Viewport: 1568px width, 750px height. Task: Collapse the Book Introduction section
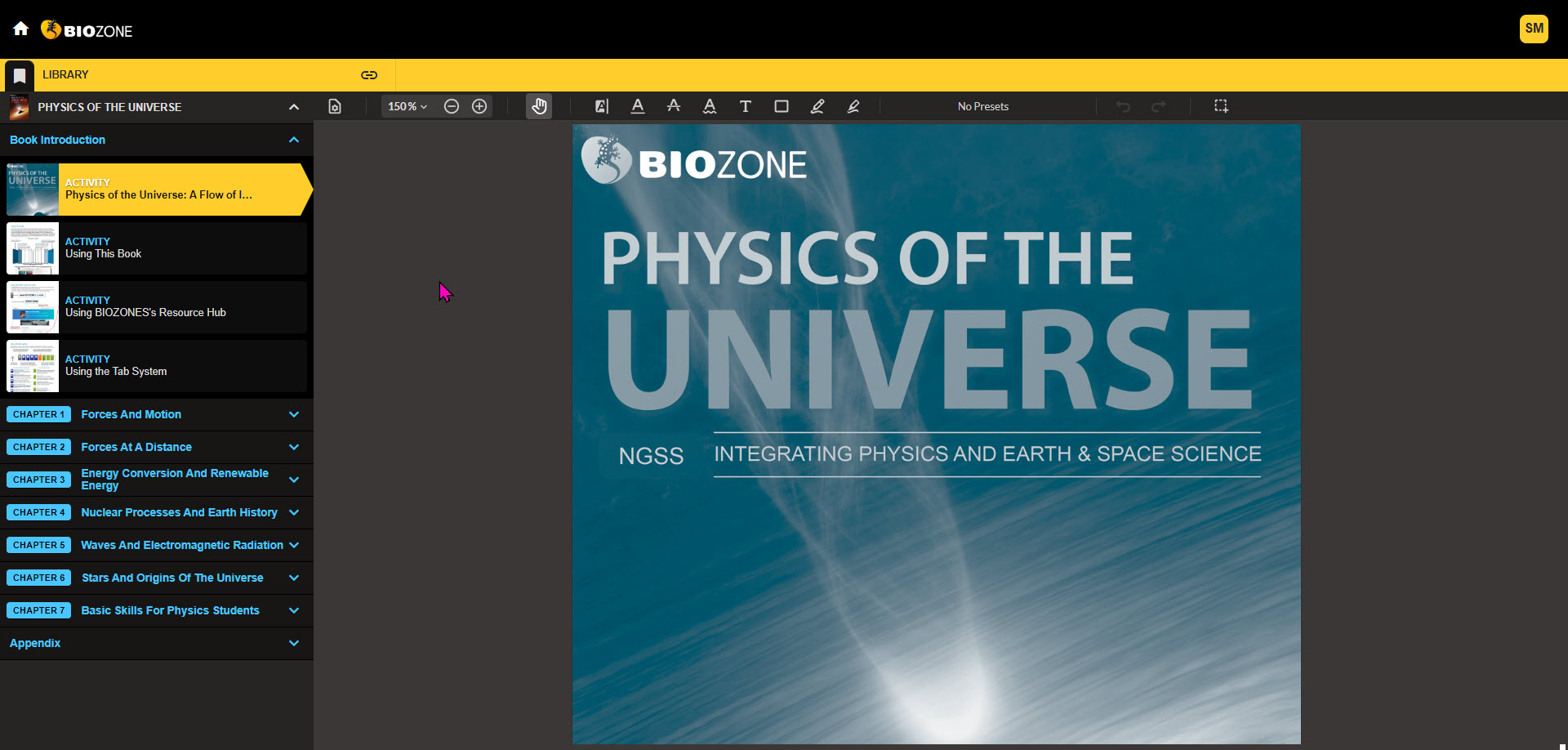(x=294, y=140)
